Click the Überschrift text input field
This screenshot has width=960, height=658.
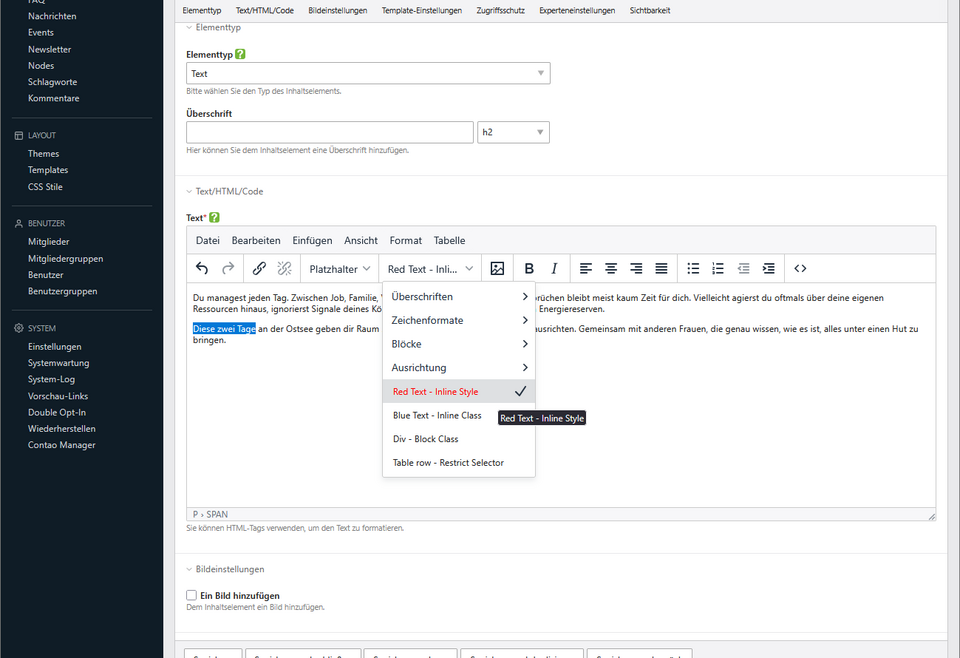point(329,132)
